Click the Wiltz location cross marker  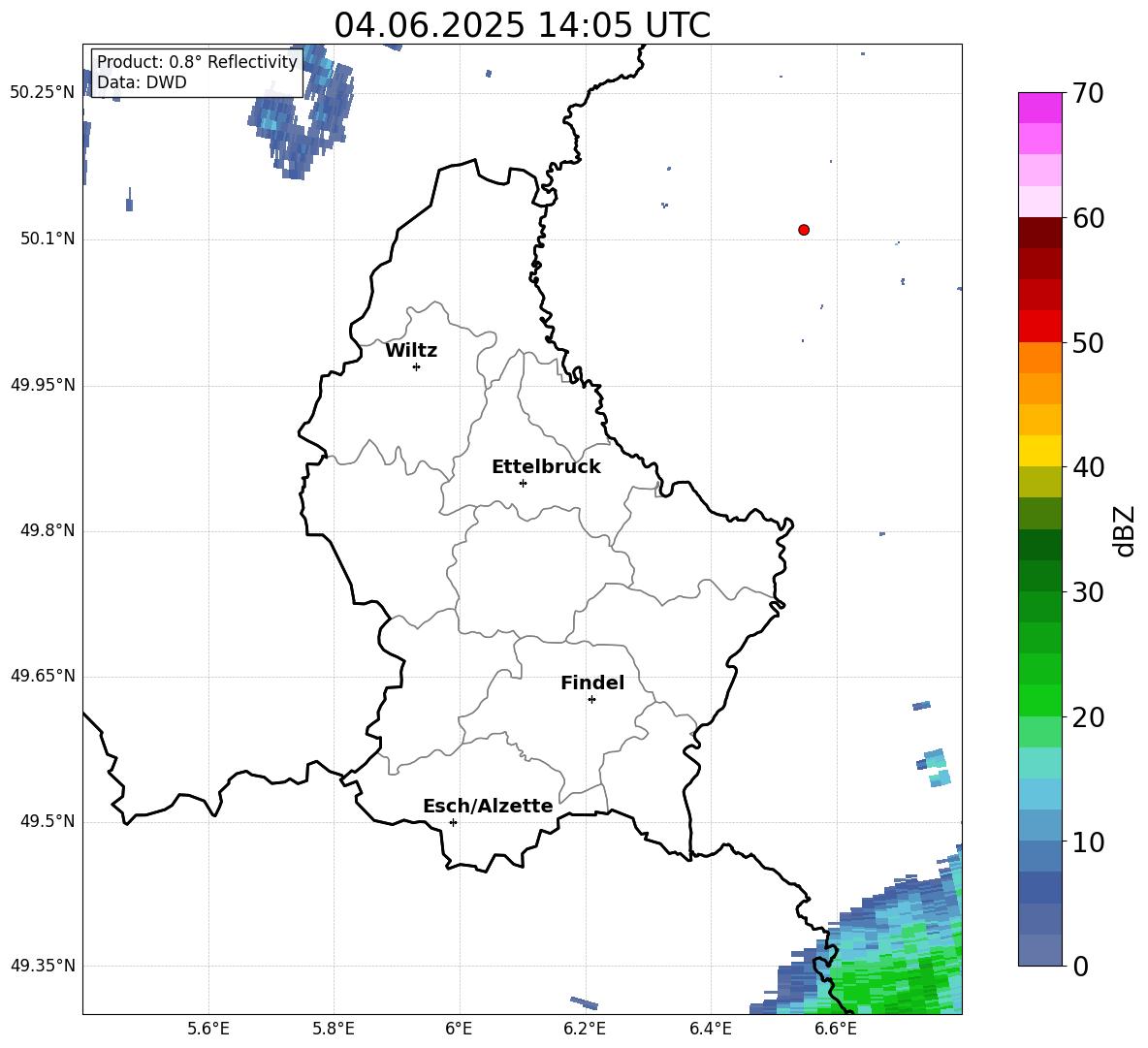(x=417, y=366)
